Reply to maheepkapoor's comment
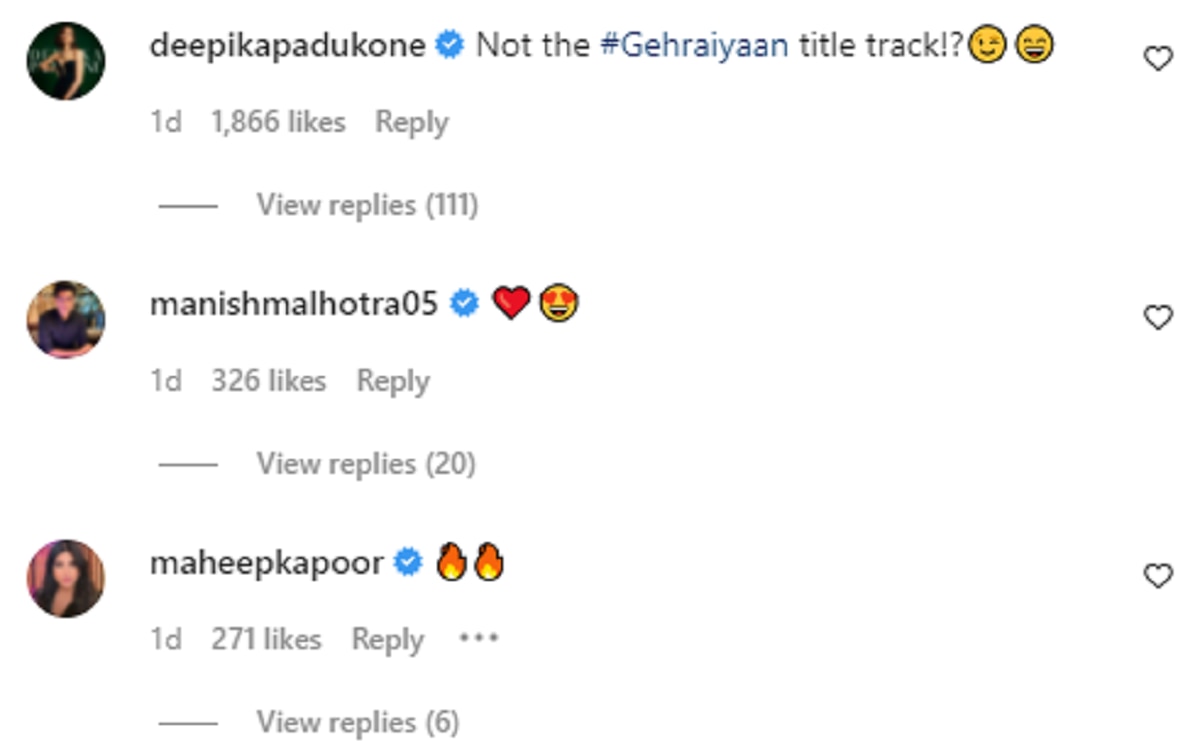Viewport: 1200px width, 747px height. click(x=387, y=639)
